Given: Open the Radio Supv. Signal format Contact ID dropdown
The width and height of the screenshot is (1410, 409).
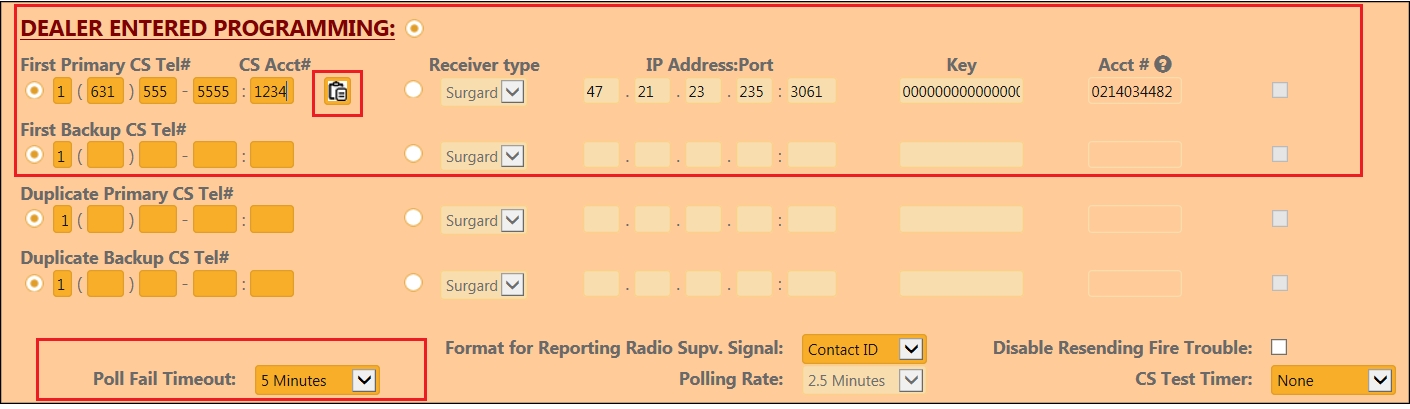Looking at the screenshot, I should pos(864,349).
